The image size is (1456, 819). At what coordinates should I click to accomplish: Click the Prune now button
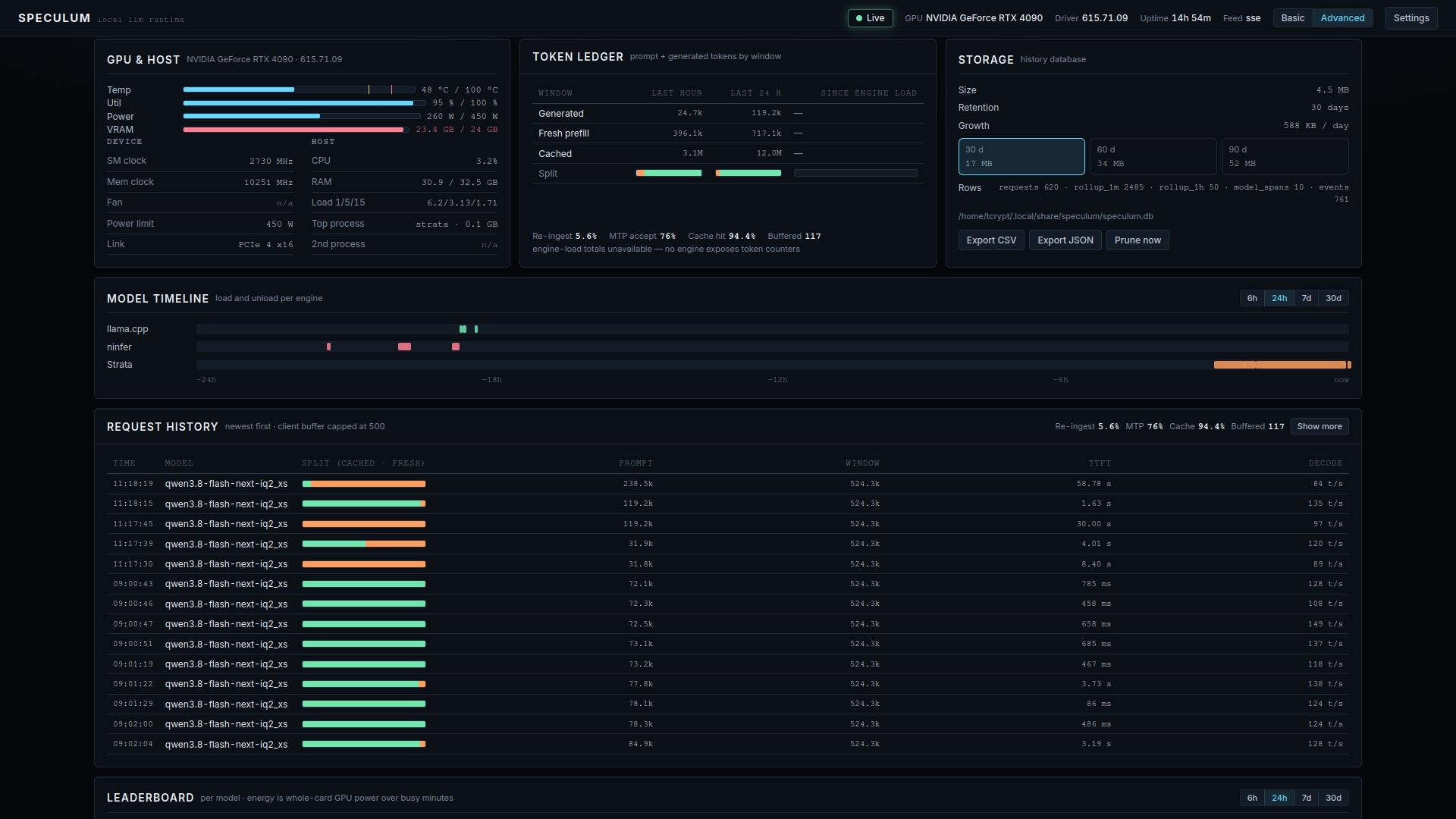tap(1137, 240)
